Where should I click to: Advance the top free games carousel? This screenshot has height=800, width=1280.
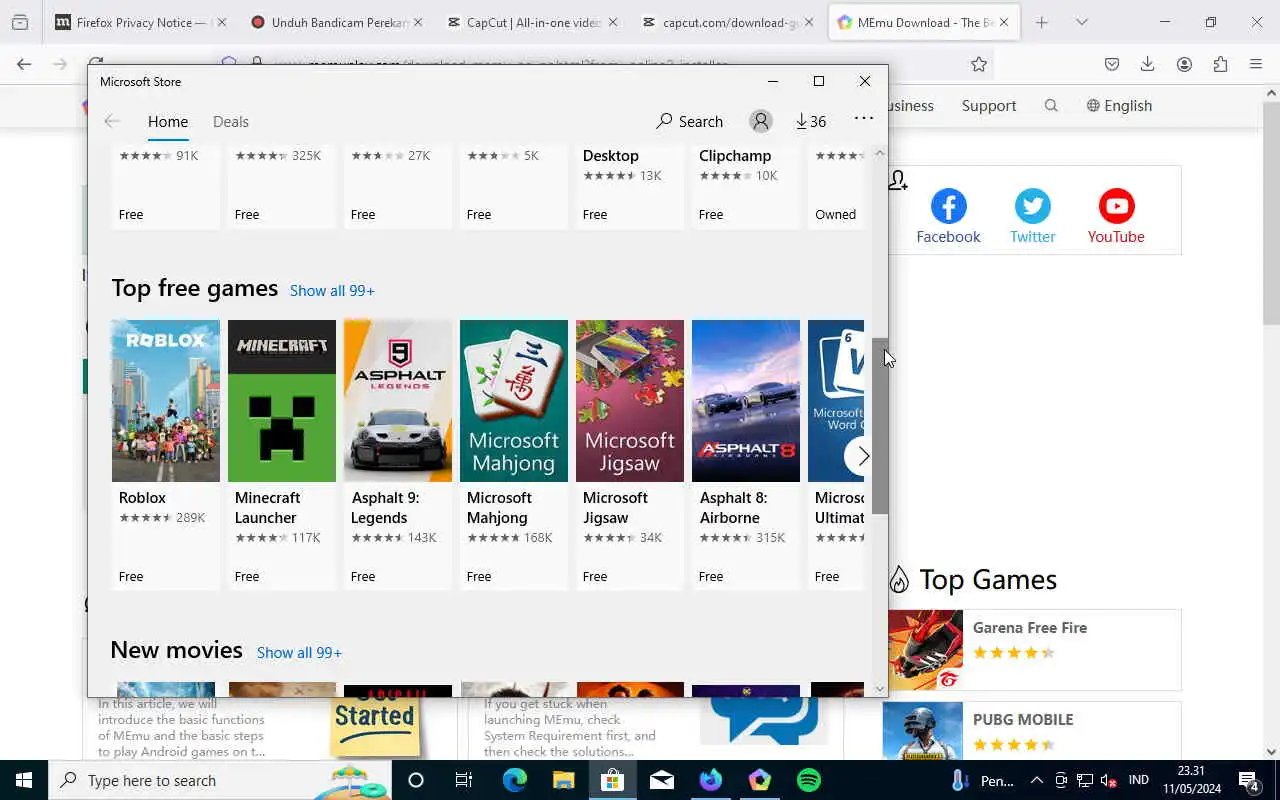click(863, 456)
